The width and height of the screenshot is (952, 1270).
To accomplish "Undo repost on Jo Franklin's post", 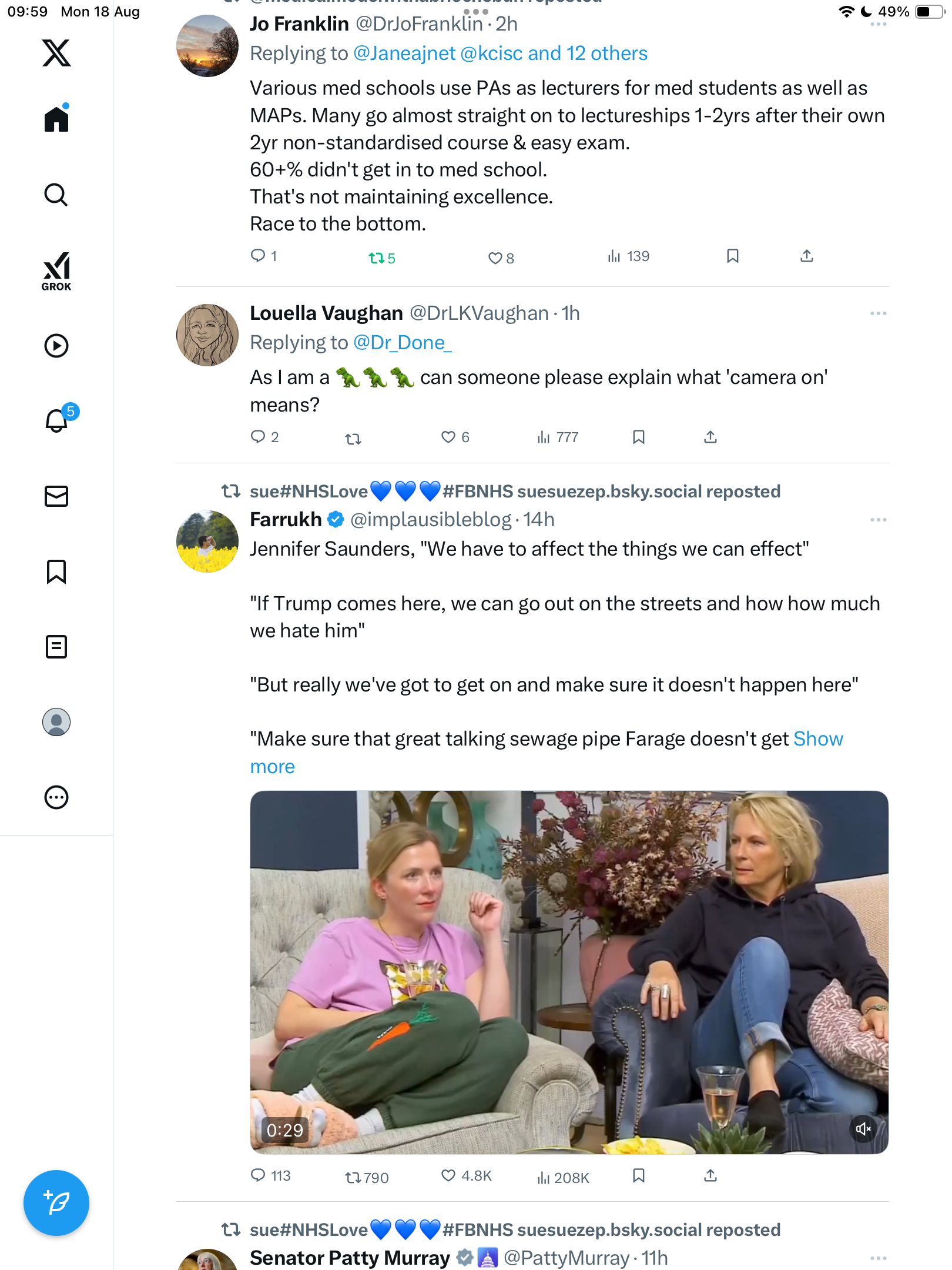I will point(376,258).
